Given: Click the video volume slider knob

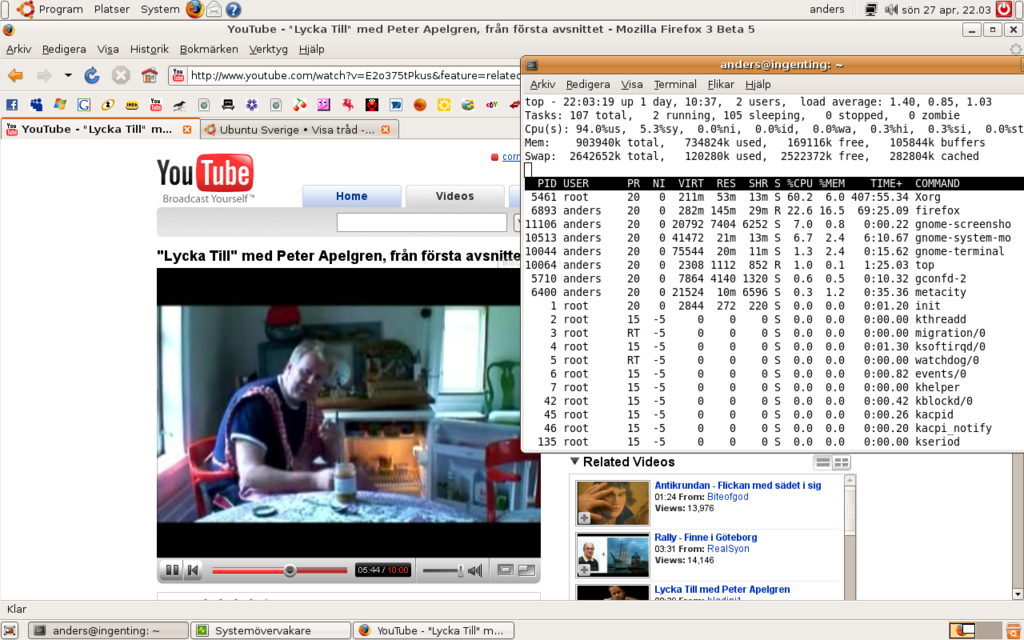Looking at the screenshot, I should tap(460, 571).
